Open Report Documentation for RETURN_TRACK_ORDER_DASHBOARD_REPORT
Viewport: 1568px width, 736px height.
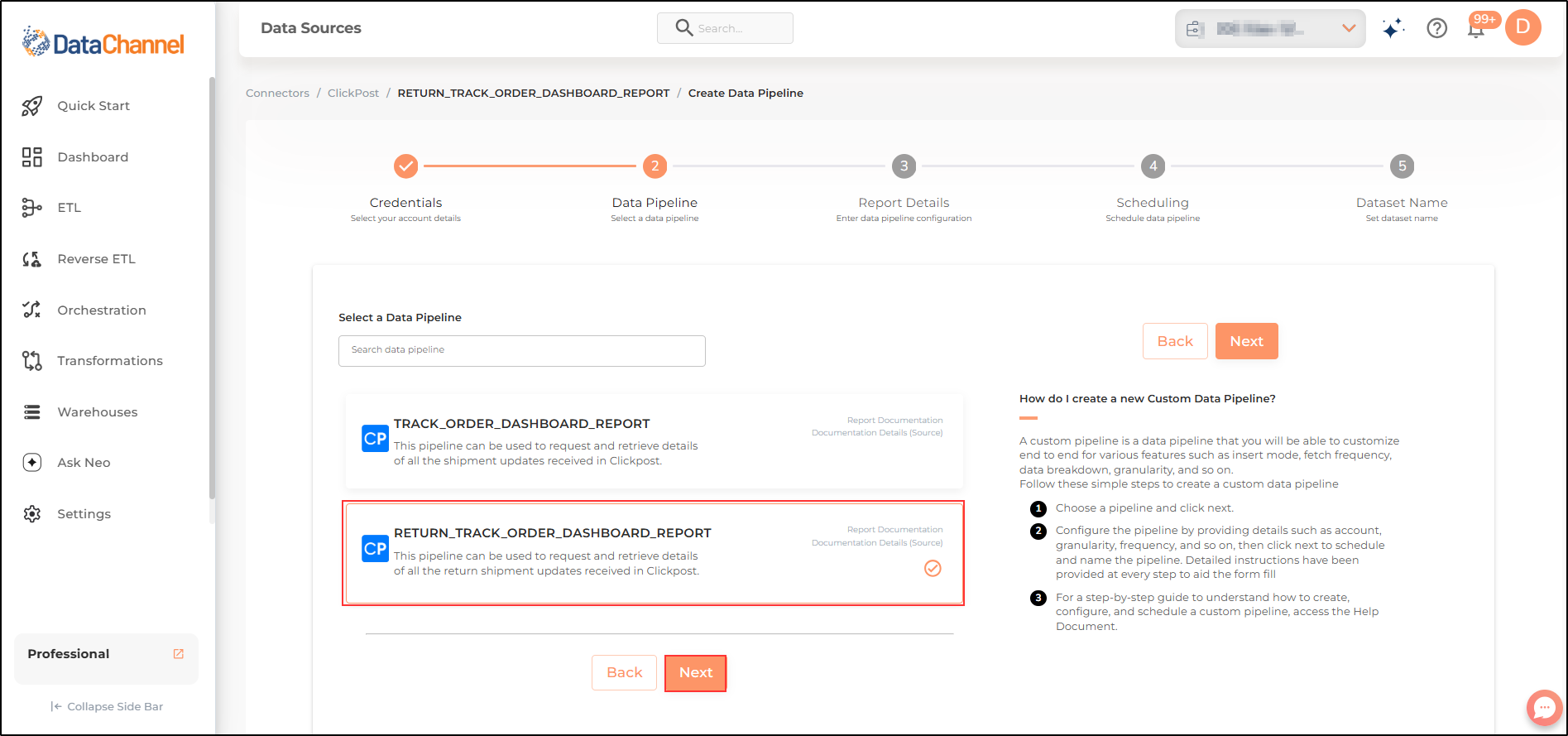pyautogui.click(x=894, y=530)
